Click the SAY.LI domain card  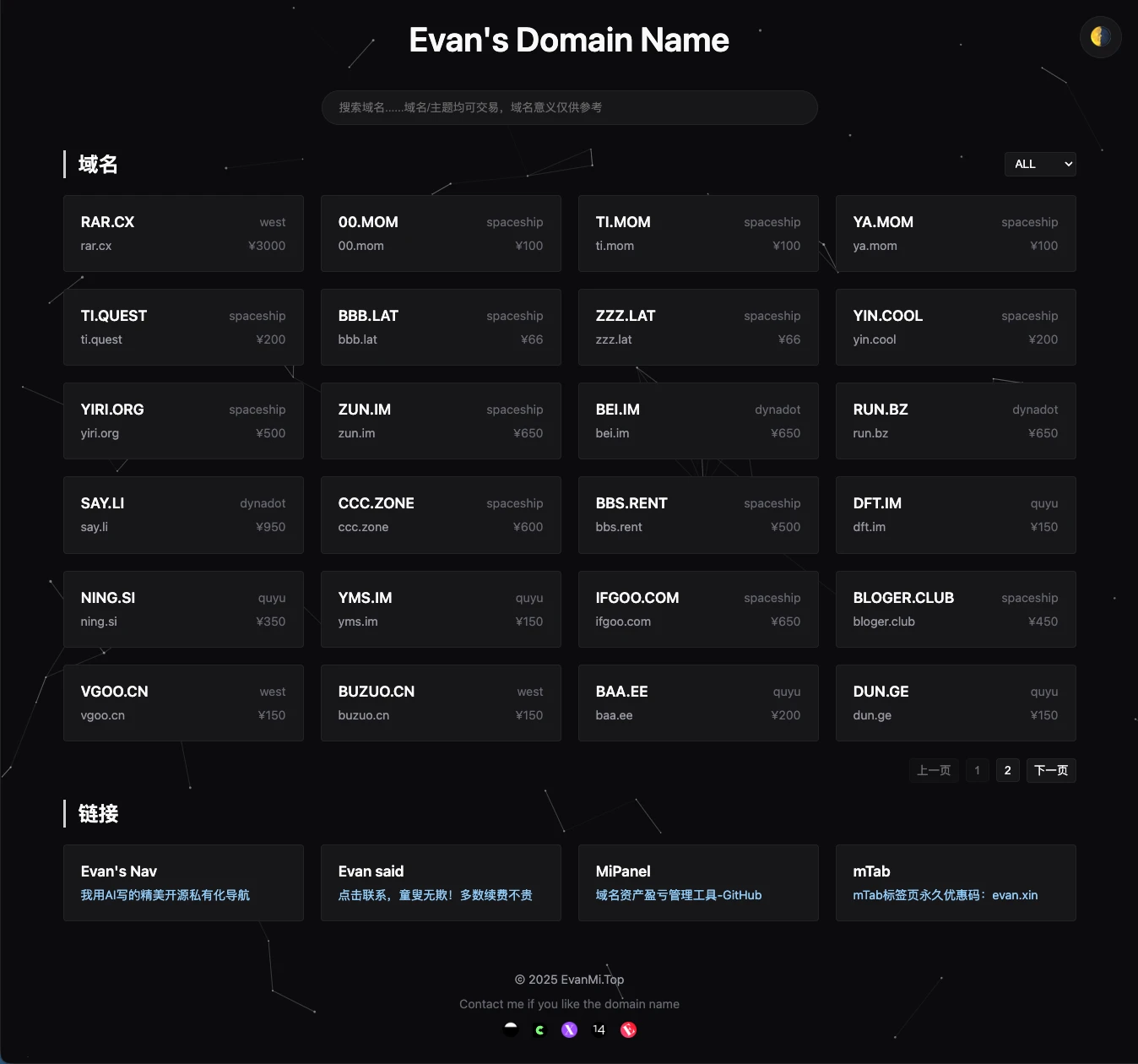click(183, 514)
